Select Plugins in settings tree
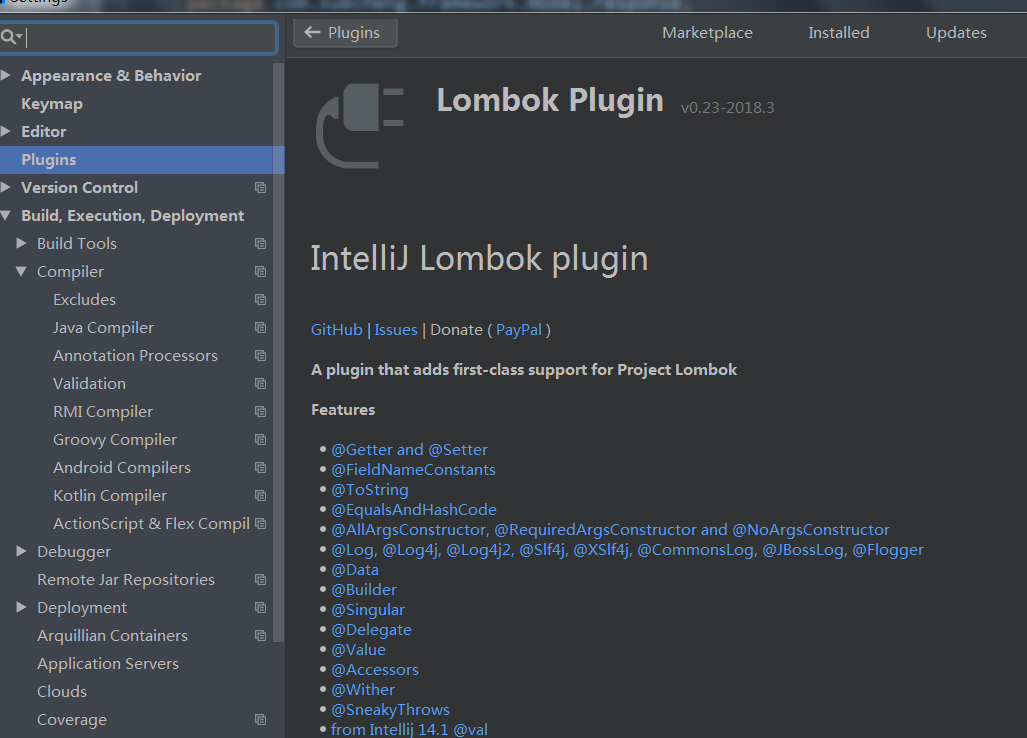 [142, 160]
